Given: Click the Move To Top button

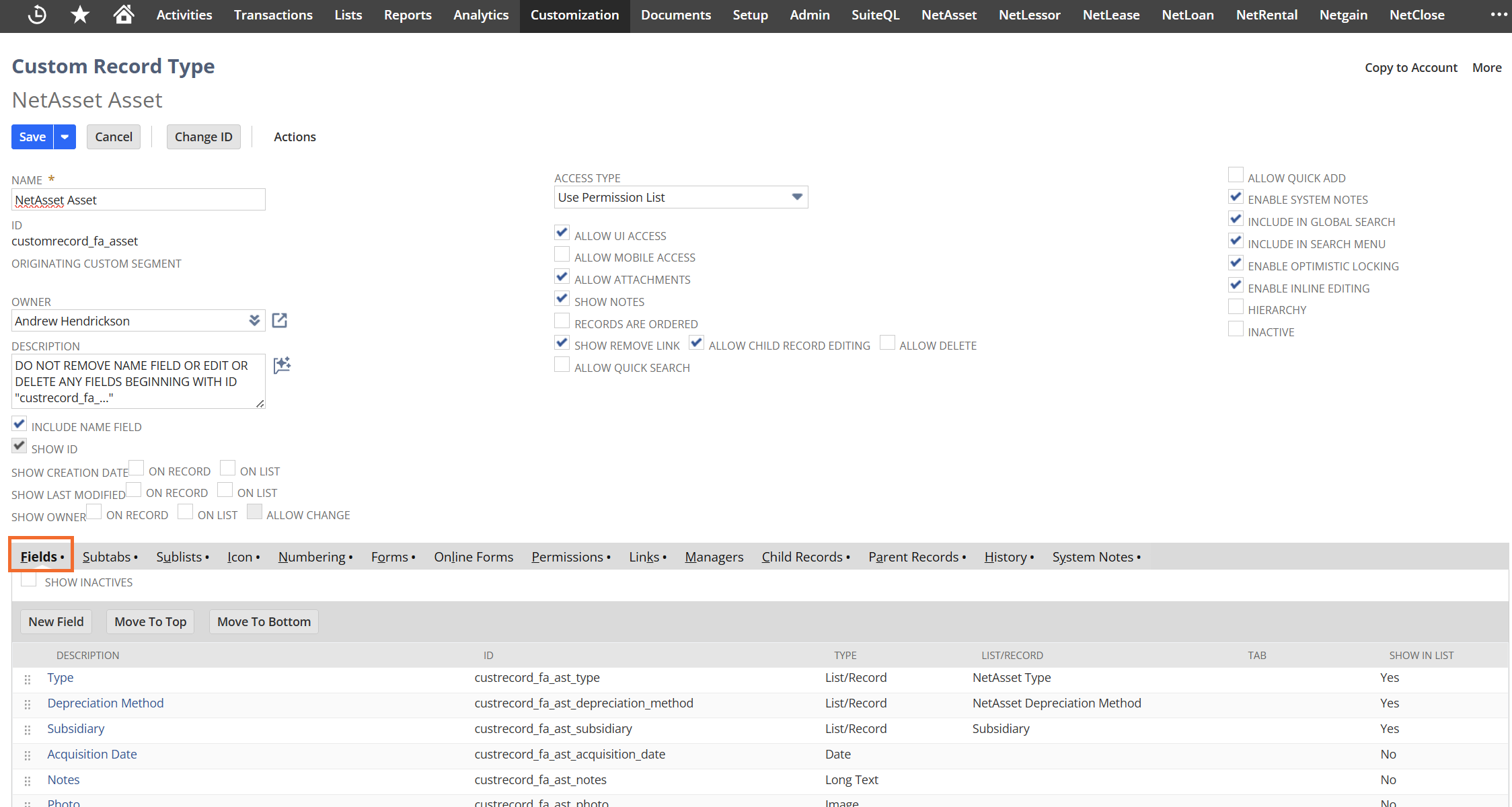Looking at the screenshot, I should click(151, 621).
